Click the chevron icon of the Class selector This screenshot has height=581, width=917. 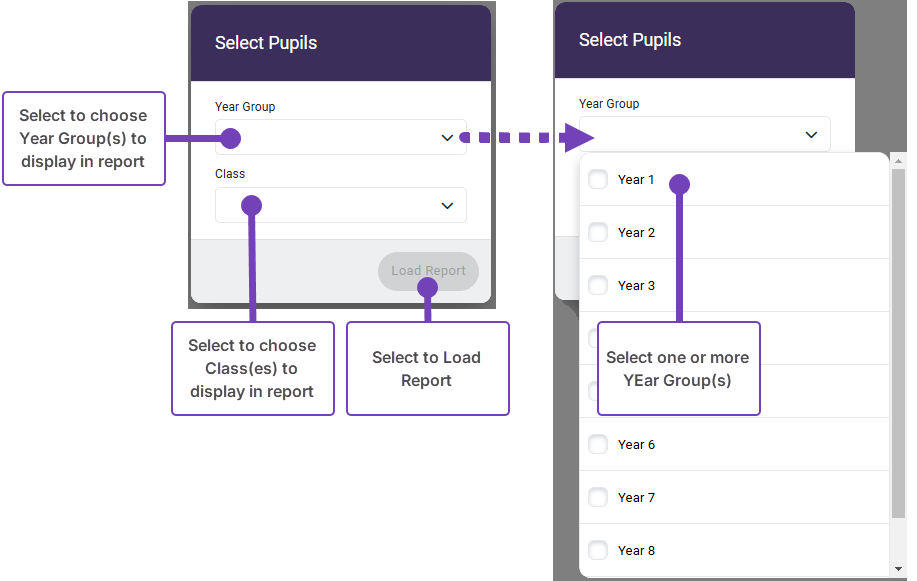click(x=447, y=205)
